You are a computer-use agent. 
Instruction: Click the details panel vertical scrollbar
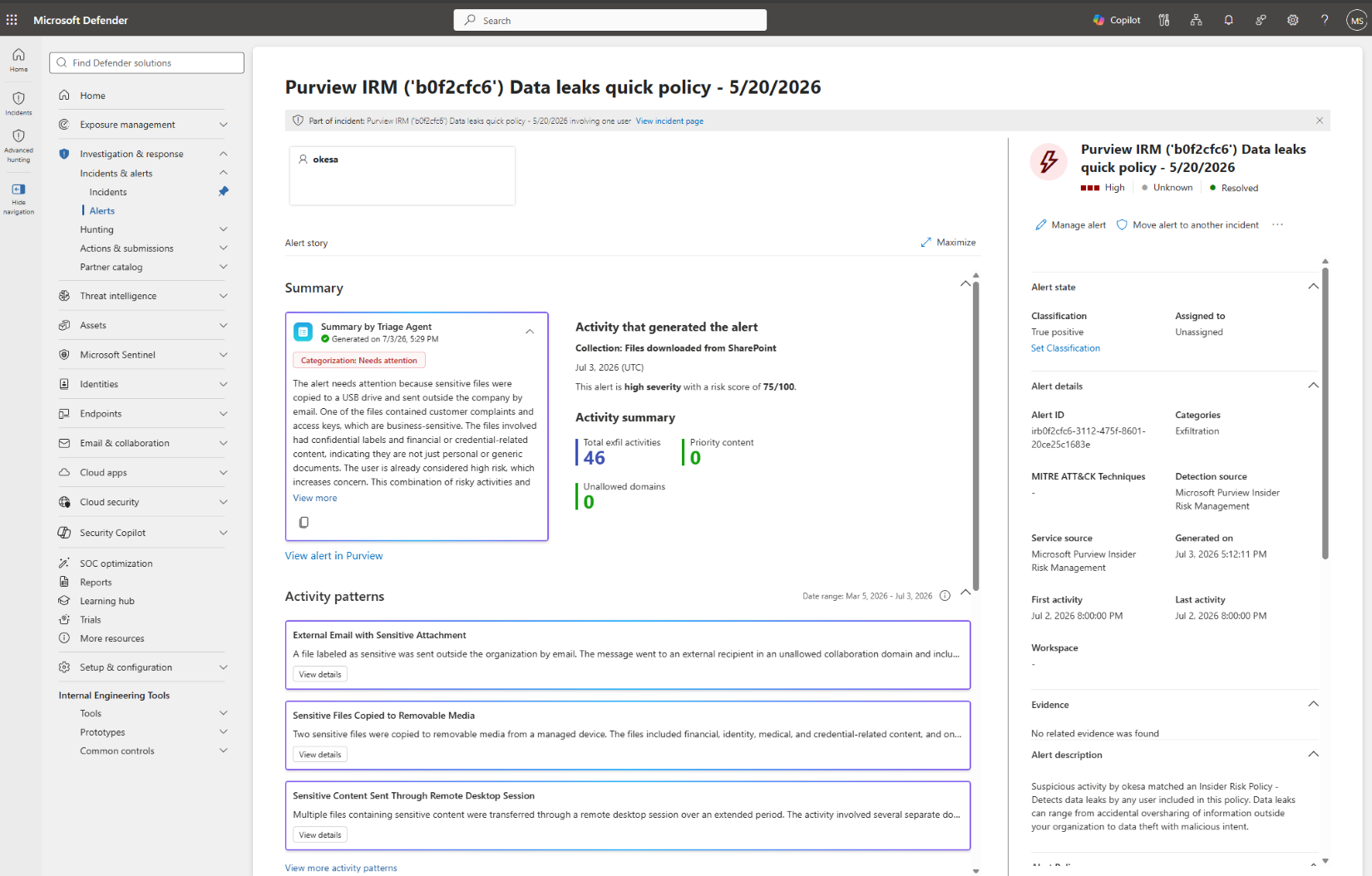[x=1325, y=413]
